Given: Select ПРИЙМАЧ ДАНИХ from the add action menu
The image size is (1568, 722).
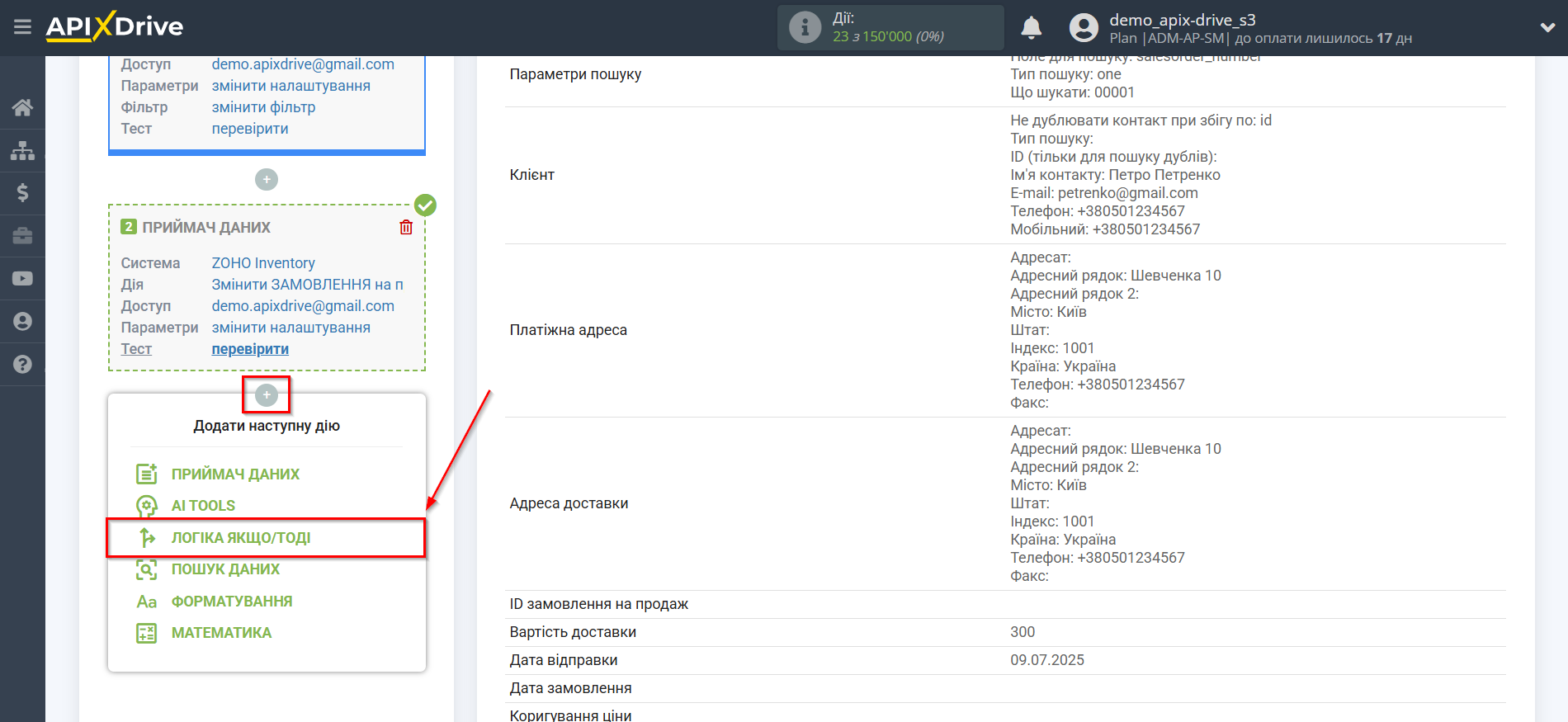Looking at the screenshot, I should (x=235, y=474).
